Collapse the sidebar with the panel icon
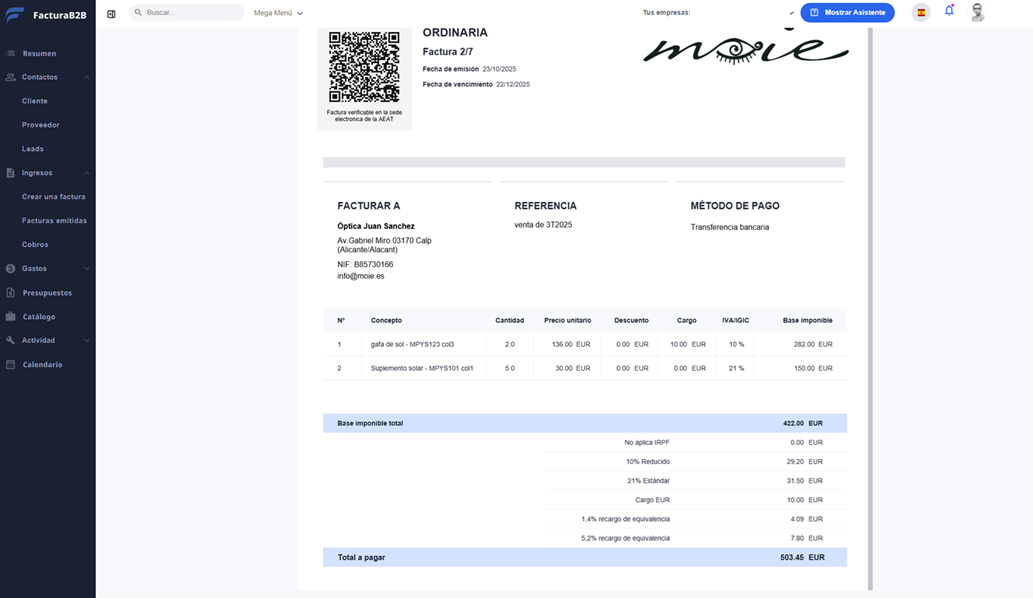1033x598 pixels. [111, 13]
